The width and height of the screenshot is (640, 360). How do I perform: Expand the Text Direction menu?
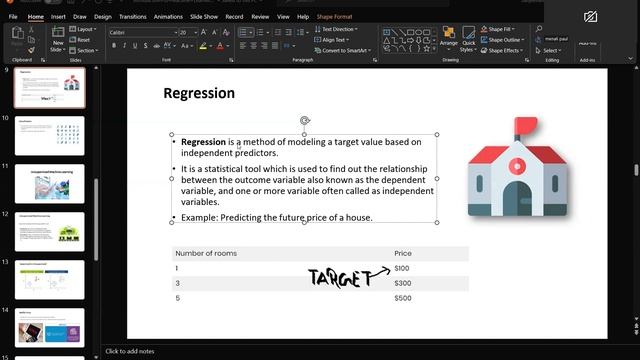[336, 29]
